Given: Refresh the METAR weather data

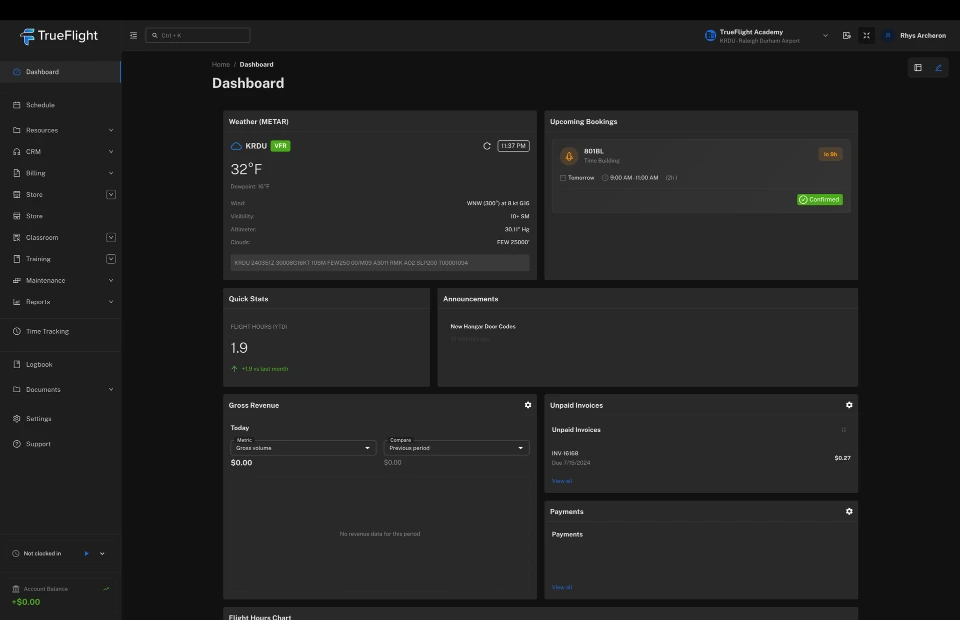Looking at the screenshot, I should click(x=487, y=146).
